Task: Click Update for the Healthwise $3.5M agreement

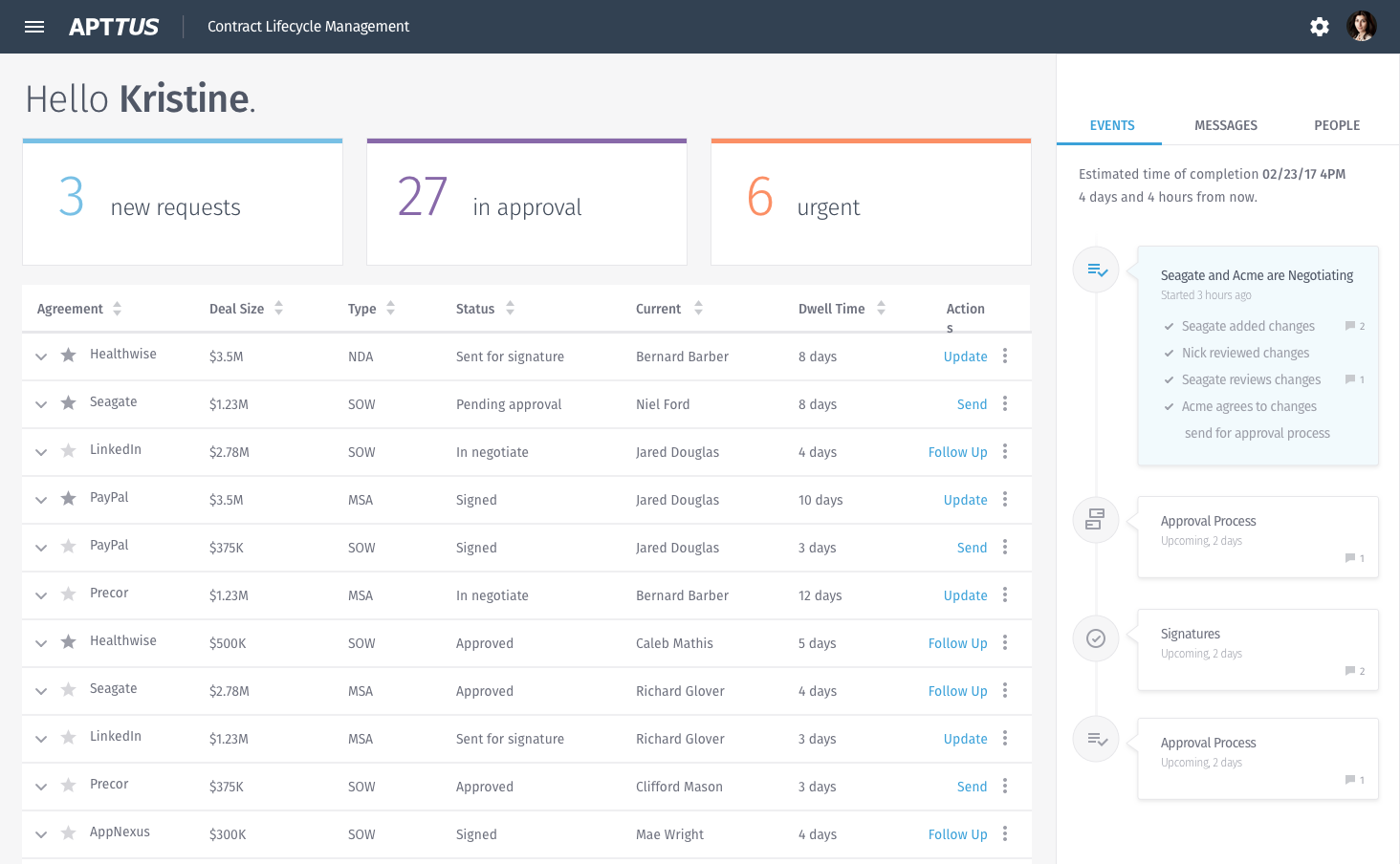Action: [x=966, y=356]
